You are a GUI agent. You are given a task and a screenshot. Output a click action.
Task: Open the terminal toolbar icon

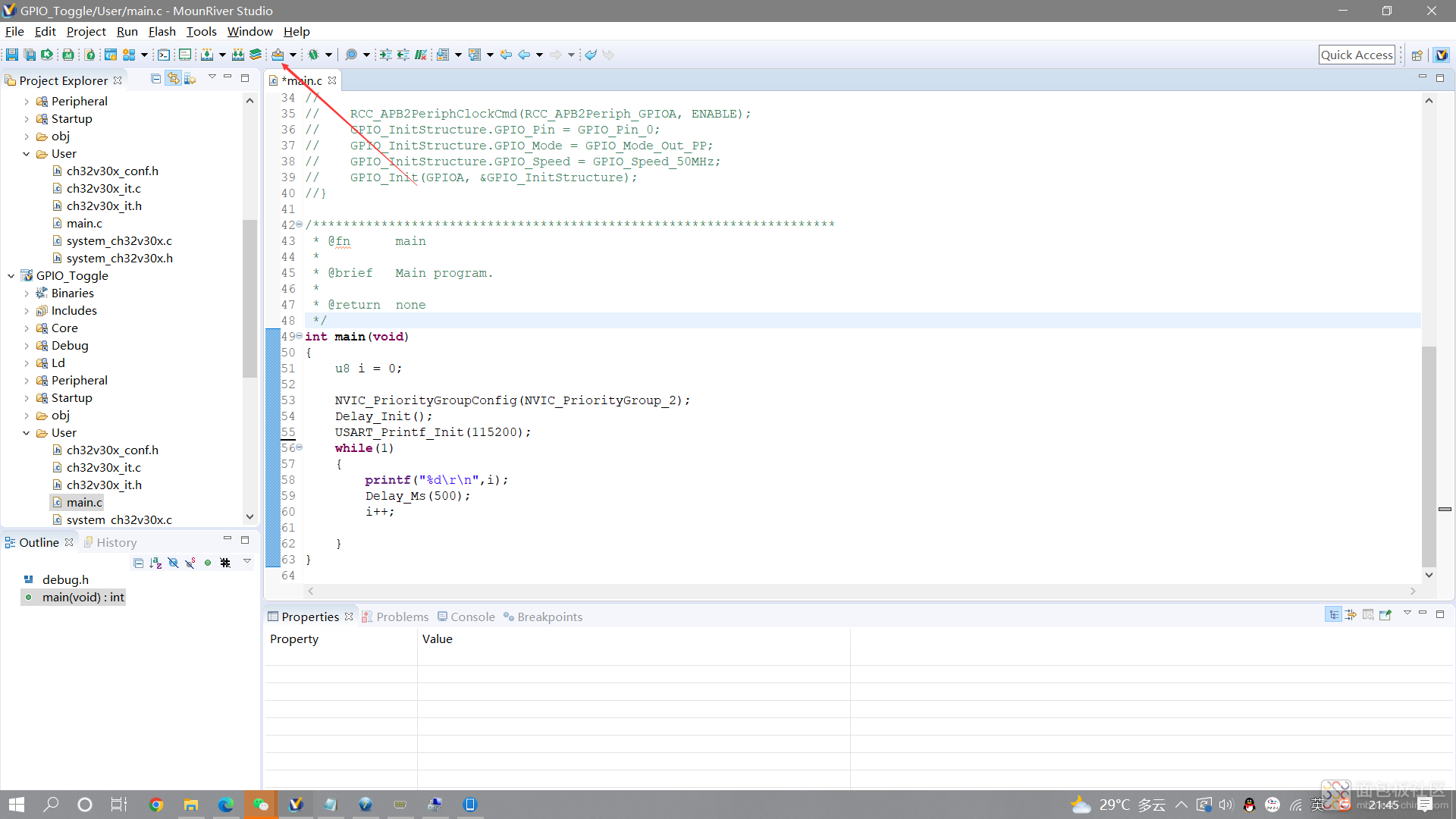click(x=164, y=55)
